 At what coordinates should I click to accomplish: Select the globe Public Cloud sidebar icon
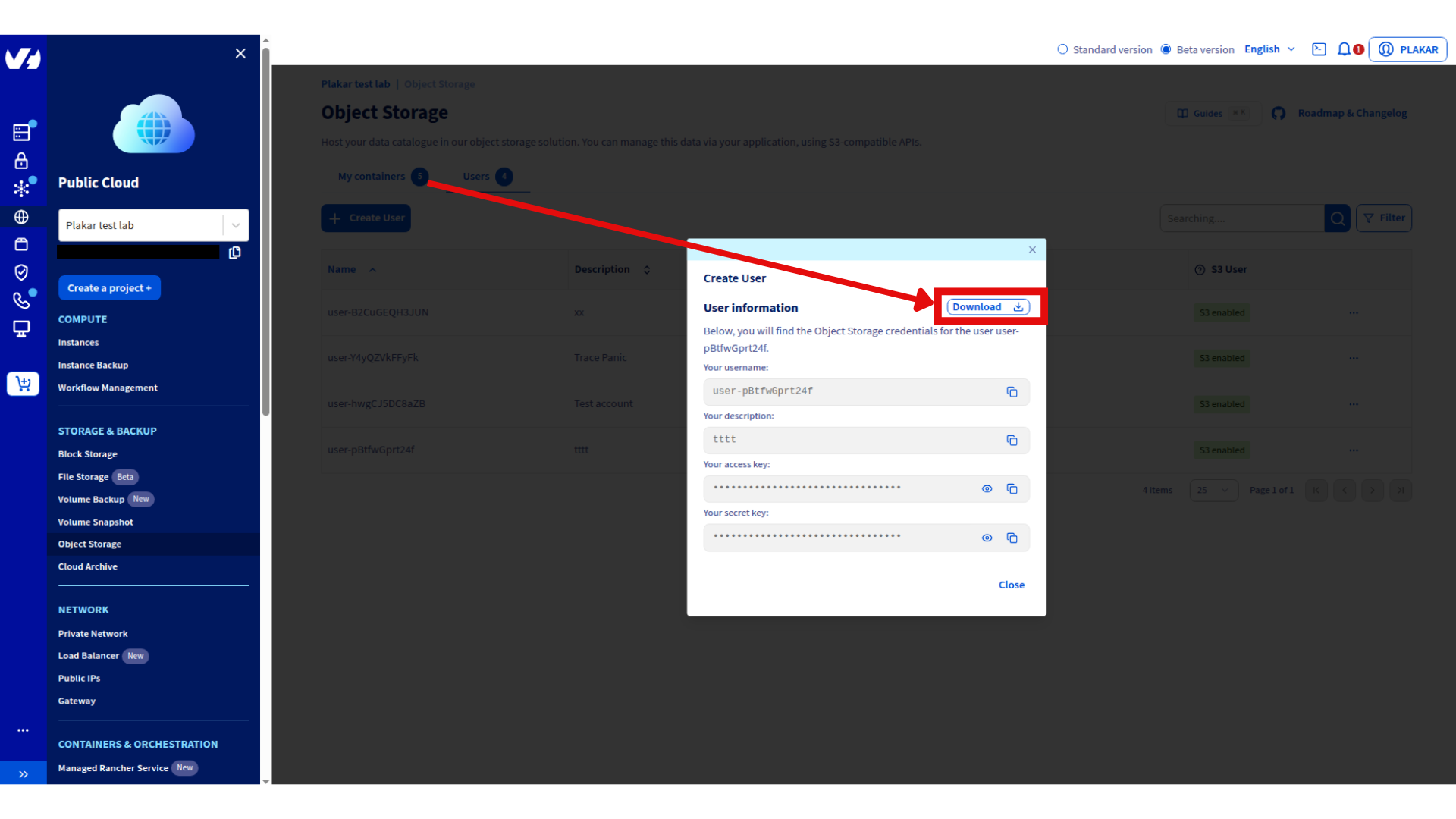22,216
